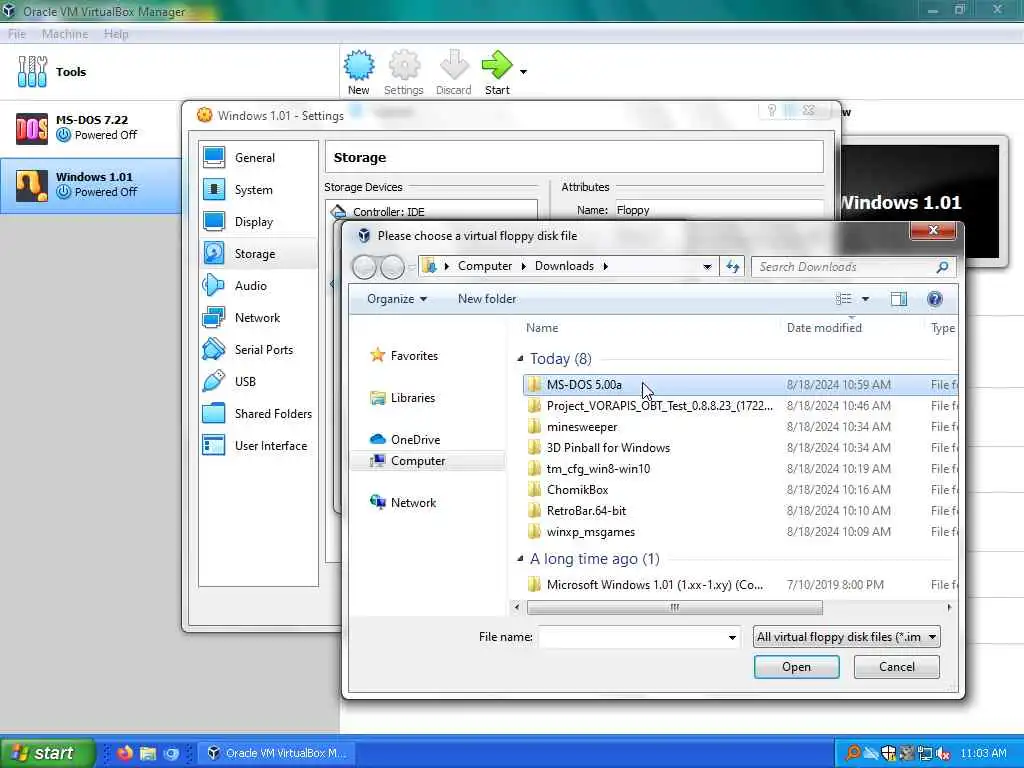
Task: Open file dialog help icon
Action: (935, 299)
